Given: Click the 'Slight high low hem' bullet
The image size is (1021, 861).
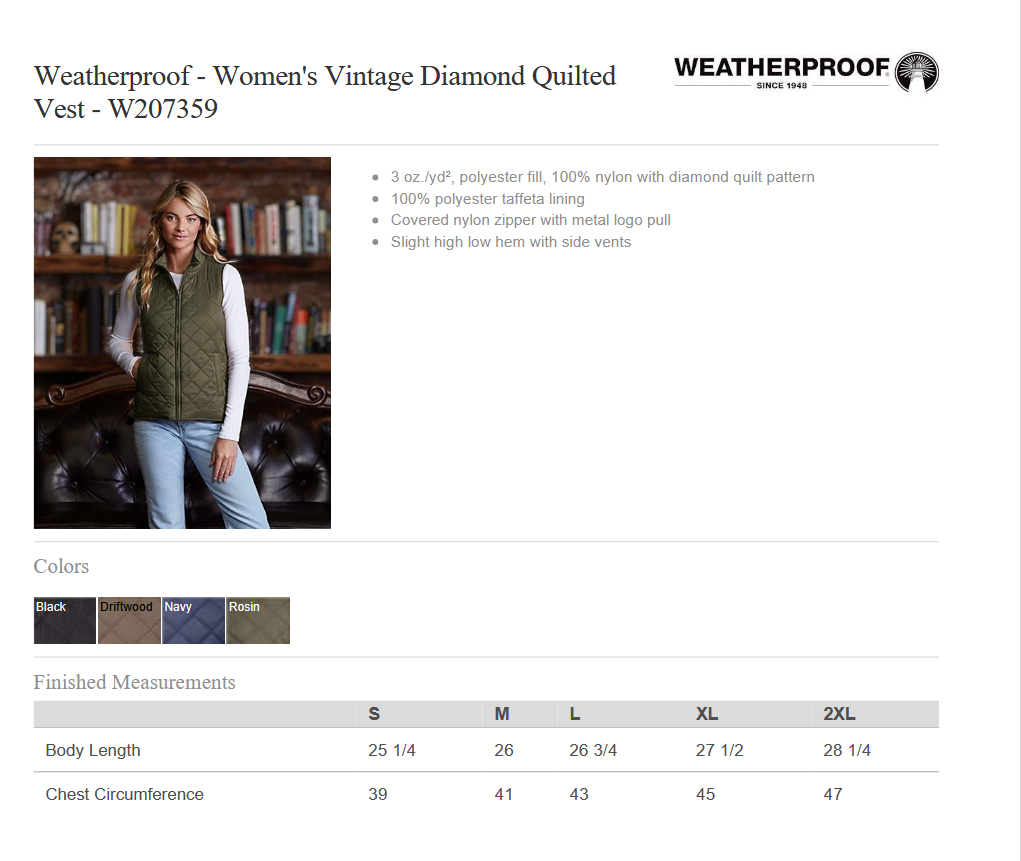Looking at the screenshot, I should tap(510, 242).
